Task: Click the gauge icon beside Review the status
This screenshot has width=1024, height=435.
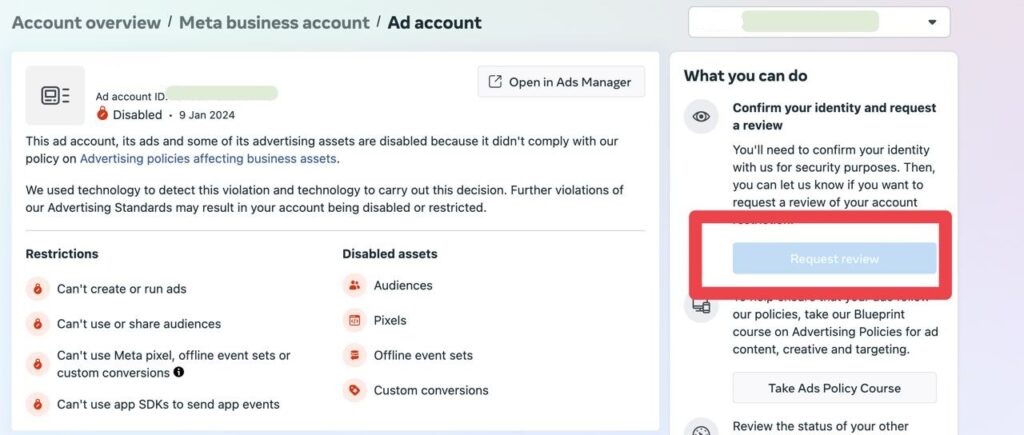Action: [701, 428]
